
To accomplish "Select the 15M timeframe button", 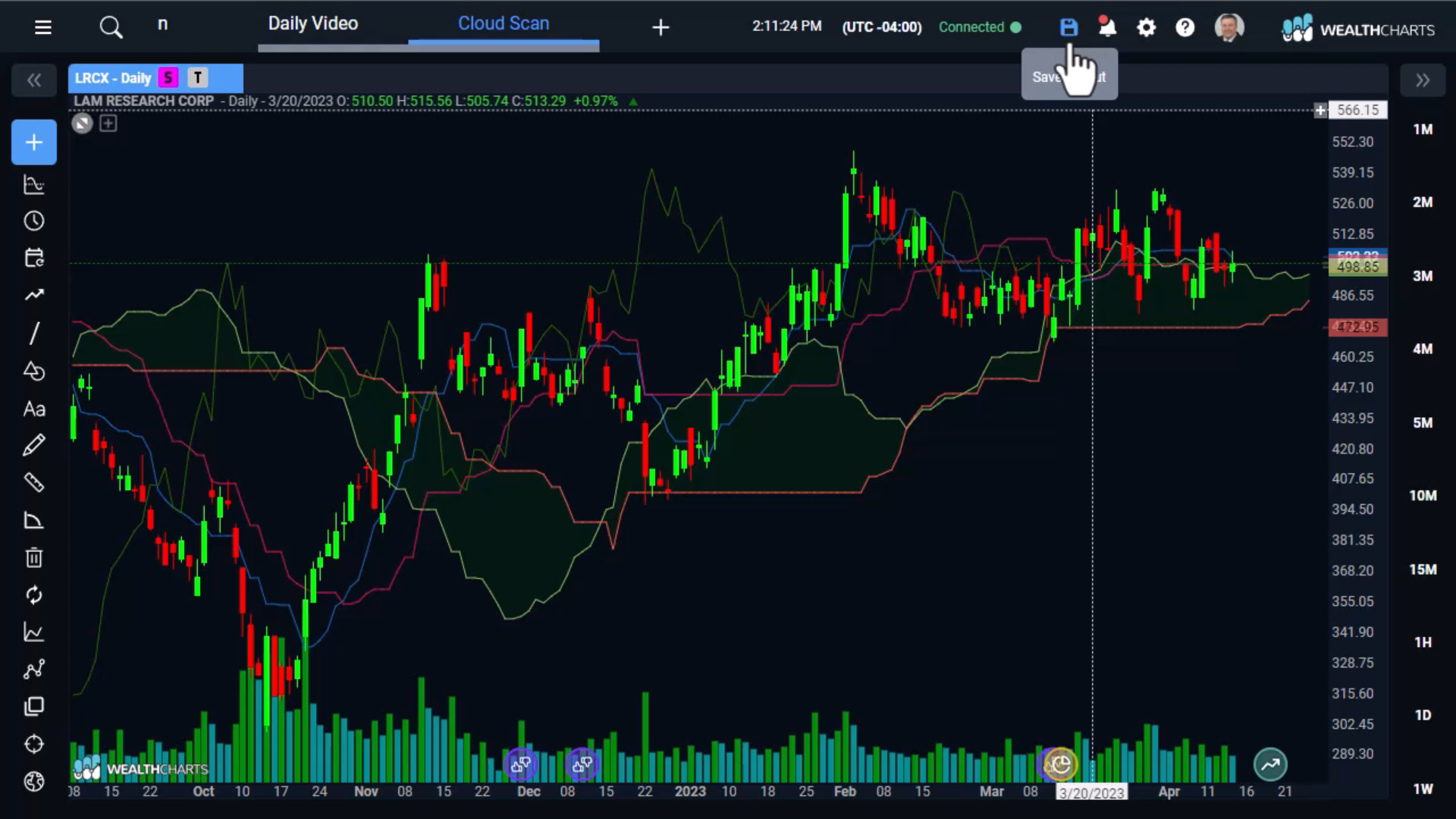I will pyautogui.click(x=1423, y=570).
